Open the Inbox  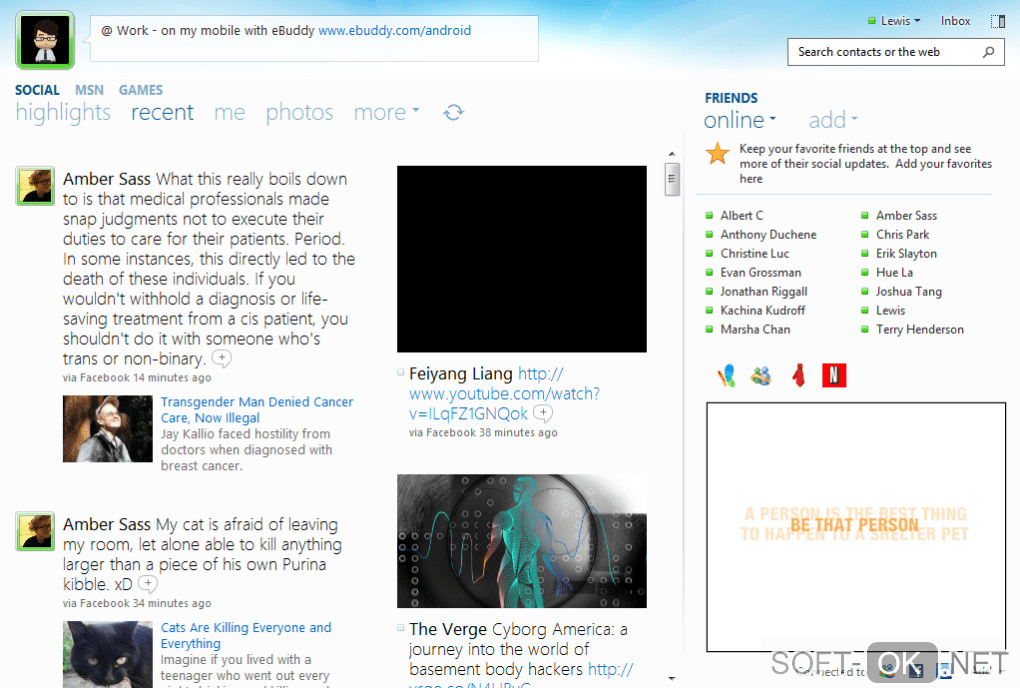(955, 21)
